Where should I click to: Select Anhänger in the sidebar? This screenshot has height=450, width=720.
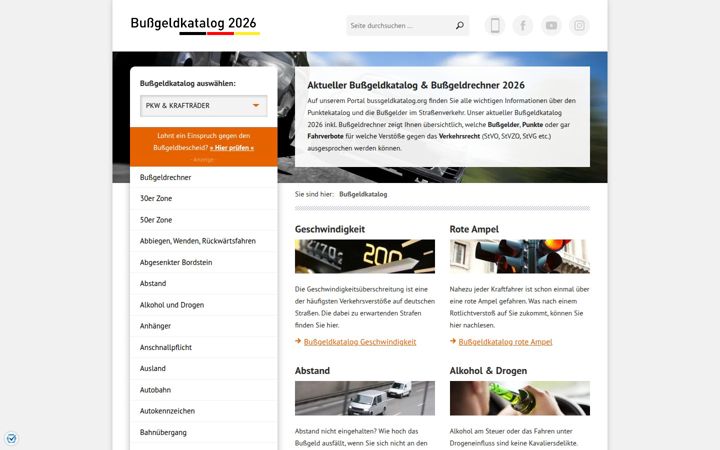point(204,326)
